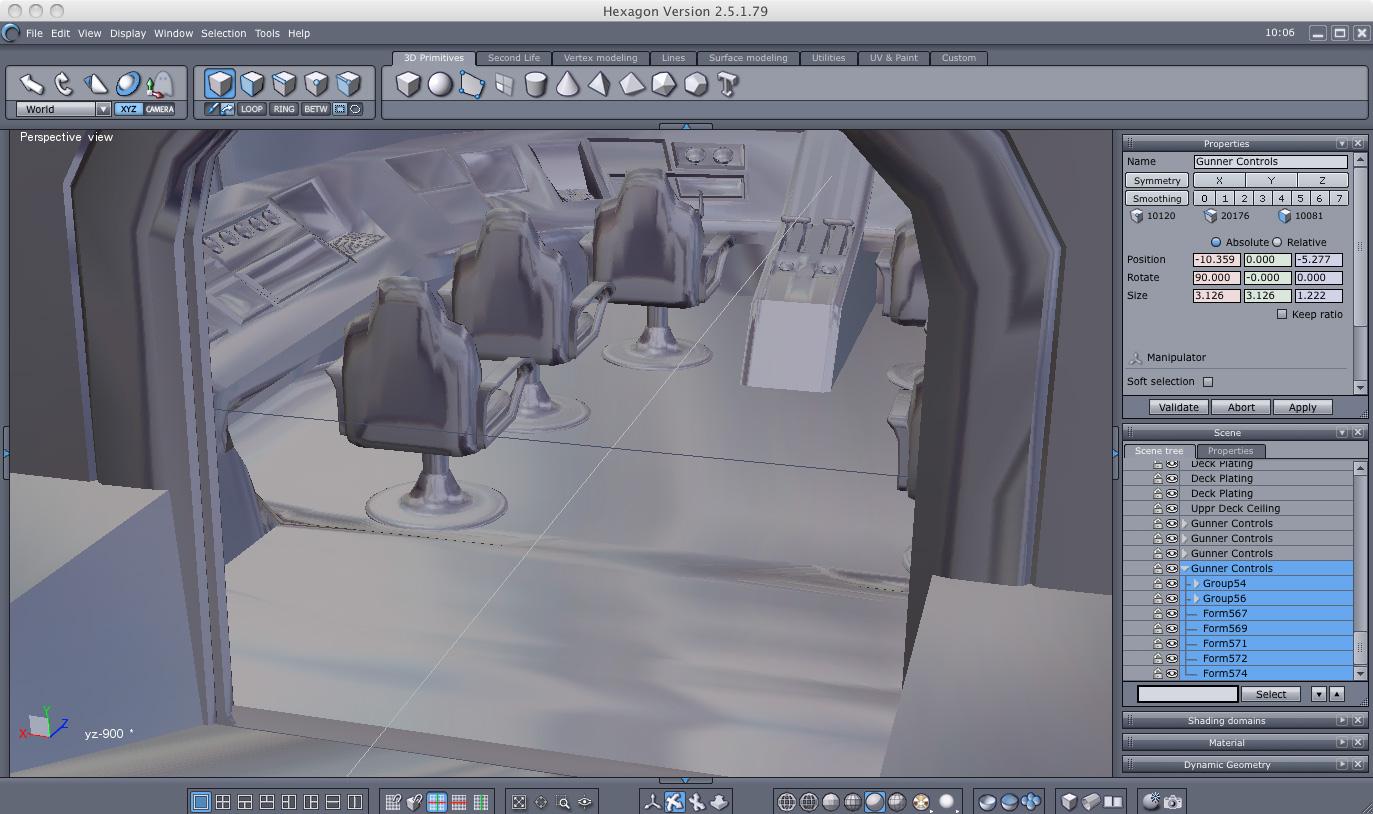Open the Tools menu
Image resolution: width=1373 pixels, height=814 pixels.
click(267, 33)
